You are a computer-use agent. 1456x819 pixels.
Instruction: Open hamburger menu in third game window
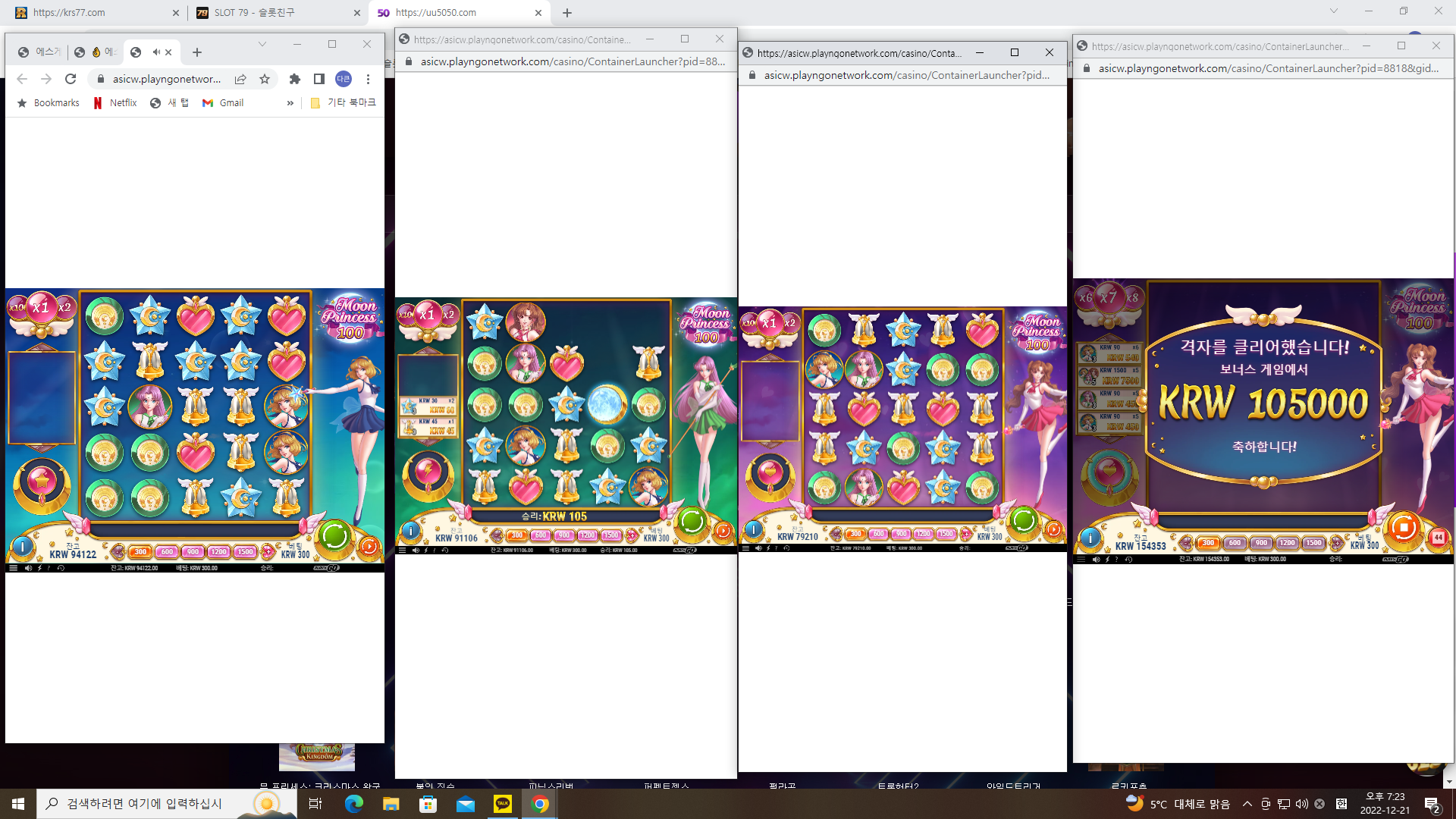click(x=745, y=548)
